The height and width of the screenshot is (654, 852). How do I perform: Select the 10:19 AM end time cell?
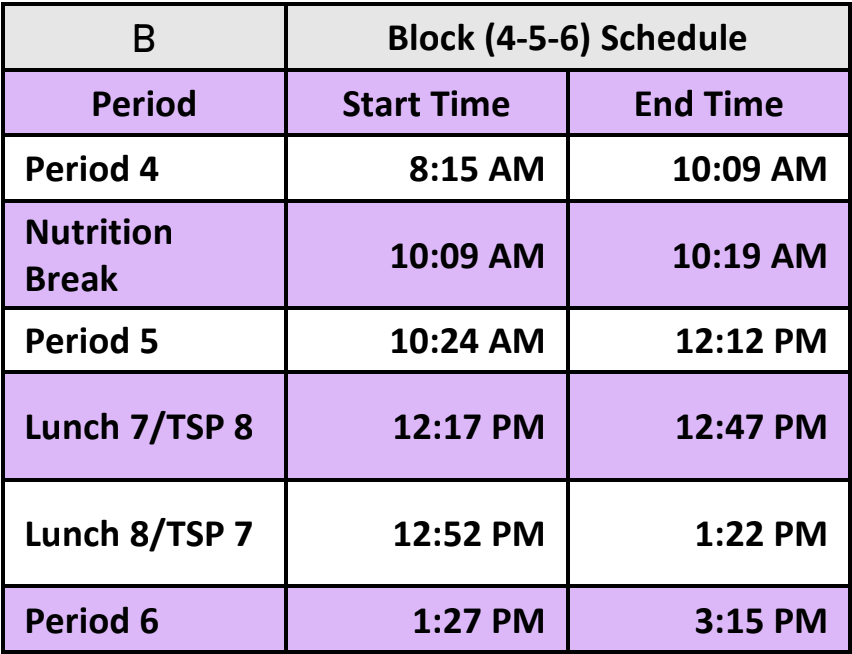tap(709, 255)
